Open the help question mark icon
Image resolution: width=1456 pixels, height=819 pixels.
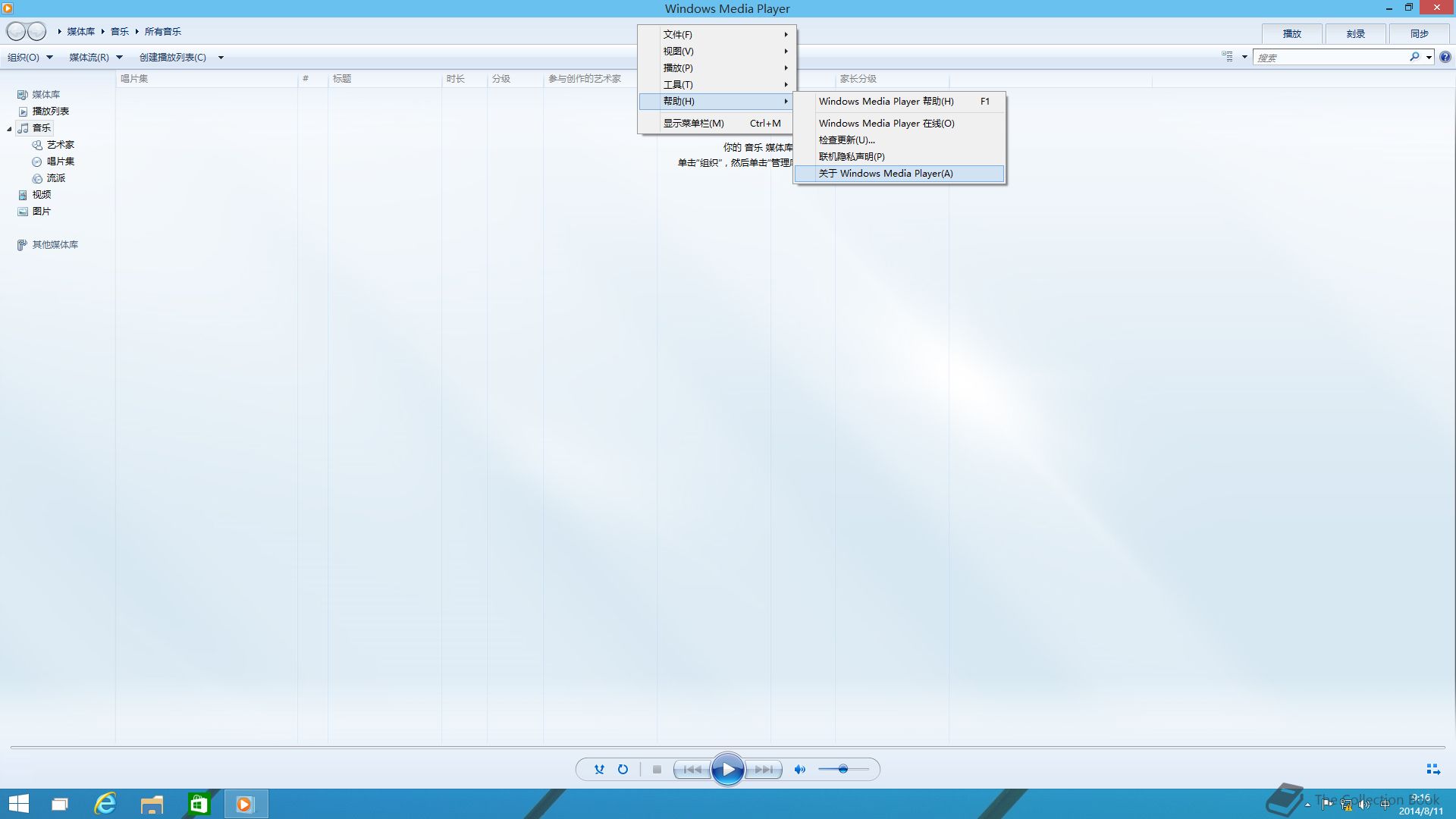(x=1445, y=57)
